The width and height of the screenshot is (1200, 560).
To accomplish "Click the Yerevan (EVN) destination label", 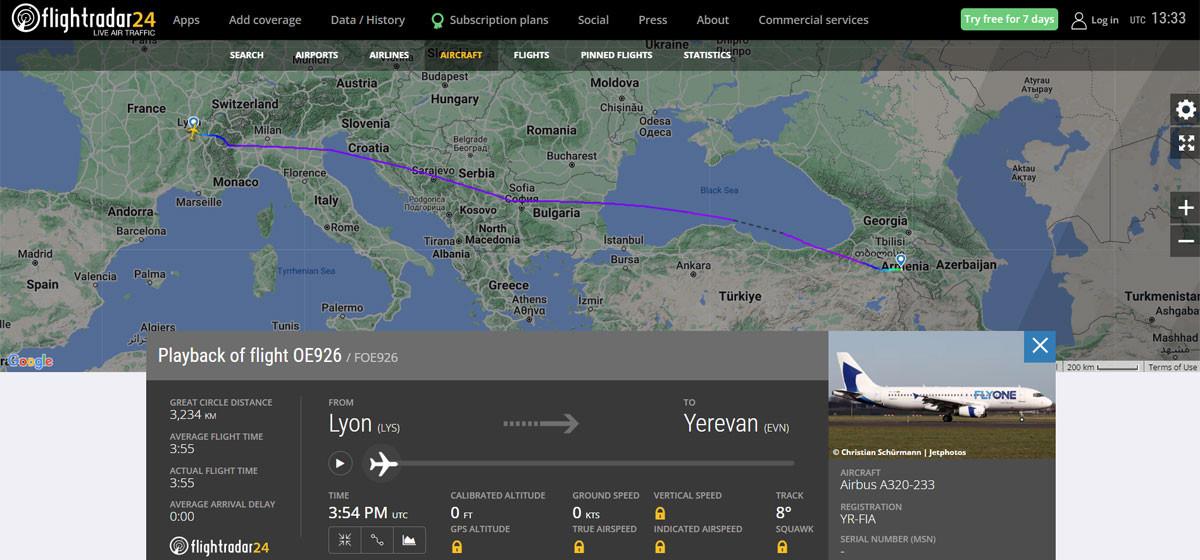I will point(736,424).
